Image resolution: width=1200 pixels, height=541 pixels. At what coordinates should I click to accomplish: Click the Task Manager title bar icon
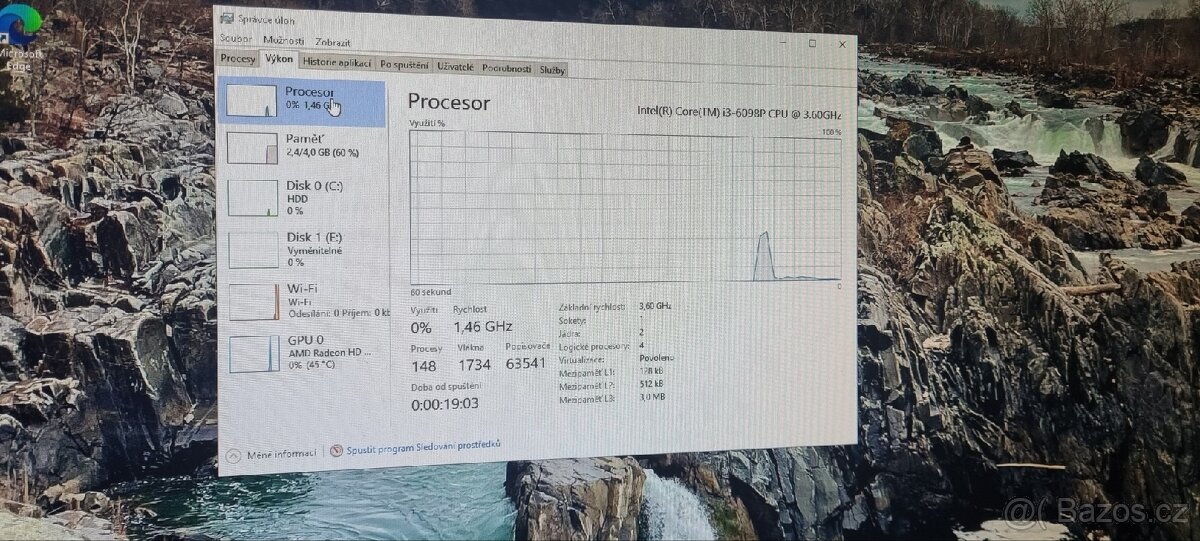tap(227, 19)
